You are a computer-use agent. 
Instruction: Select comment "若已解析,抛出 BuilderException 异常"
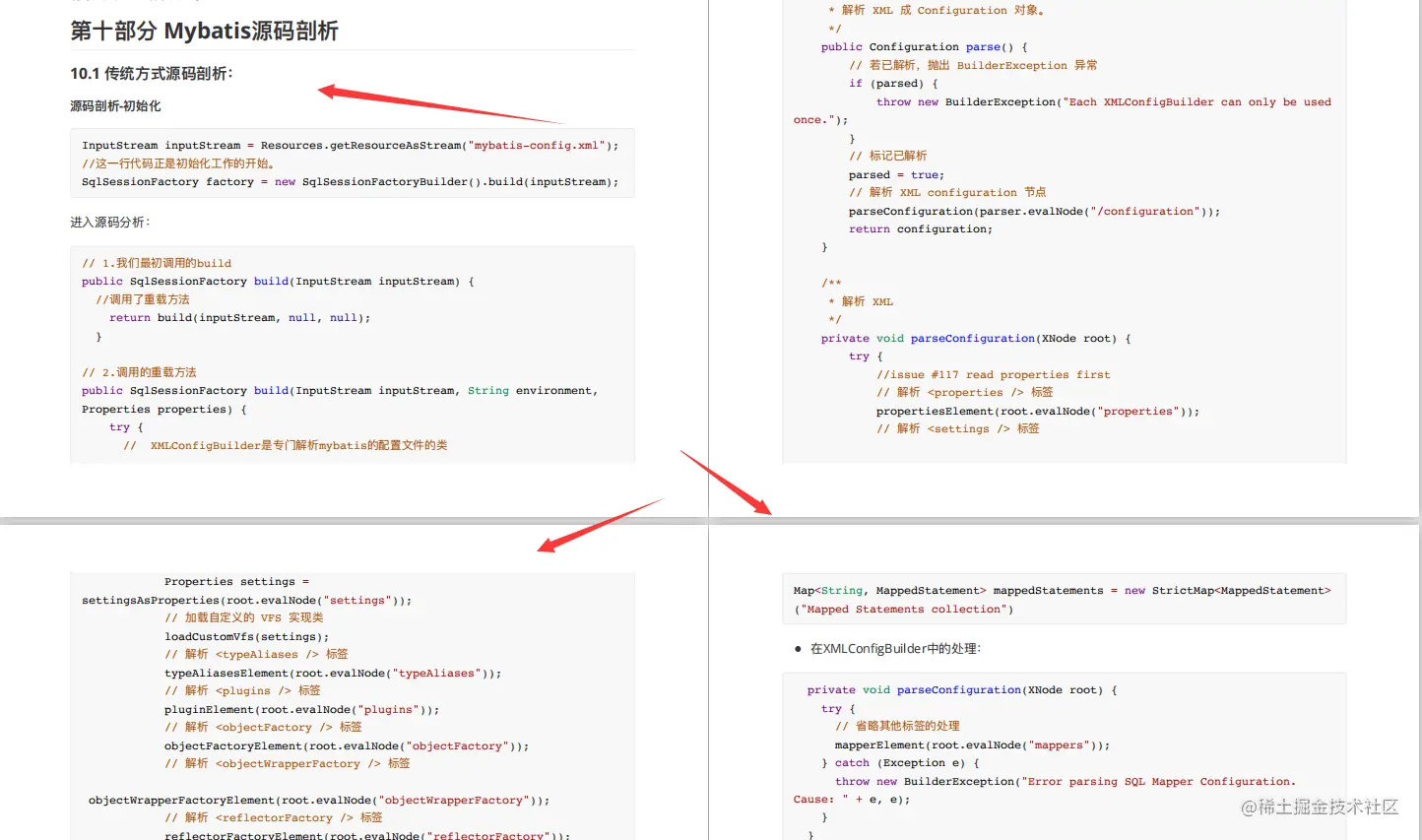point(973,66)
